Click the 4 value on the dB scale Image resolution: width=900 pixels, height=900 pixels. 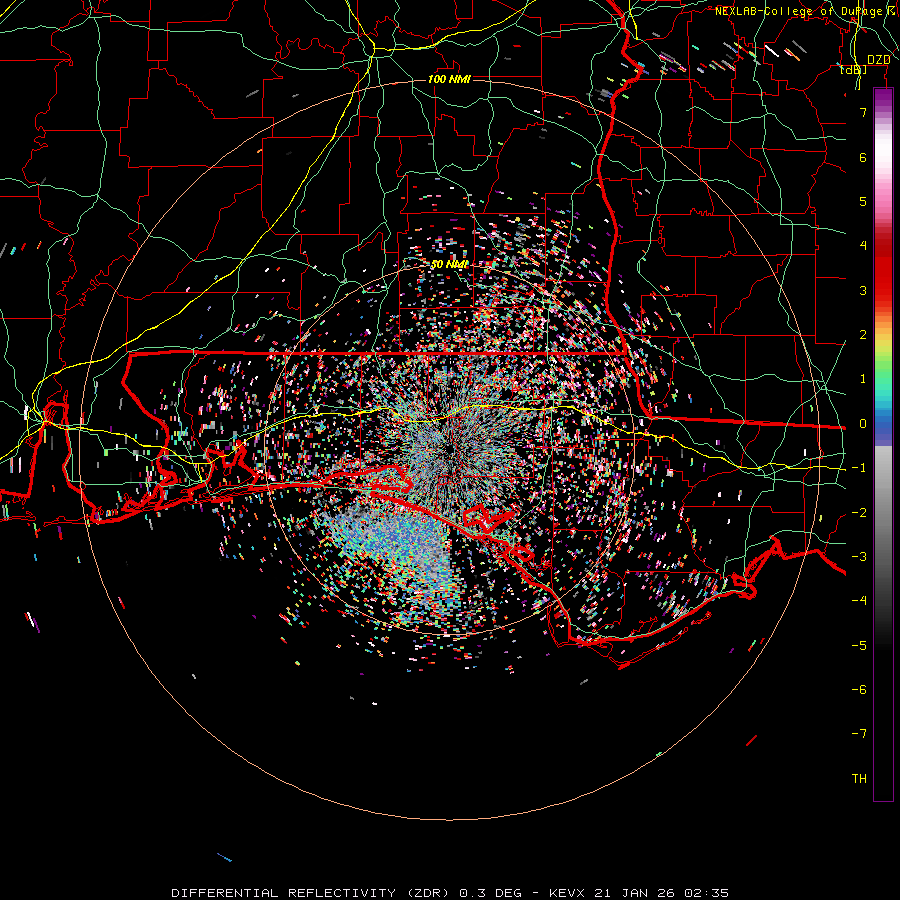pyautogui.click(x=863, y=246)
